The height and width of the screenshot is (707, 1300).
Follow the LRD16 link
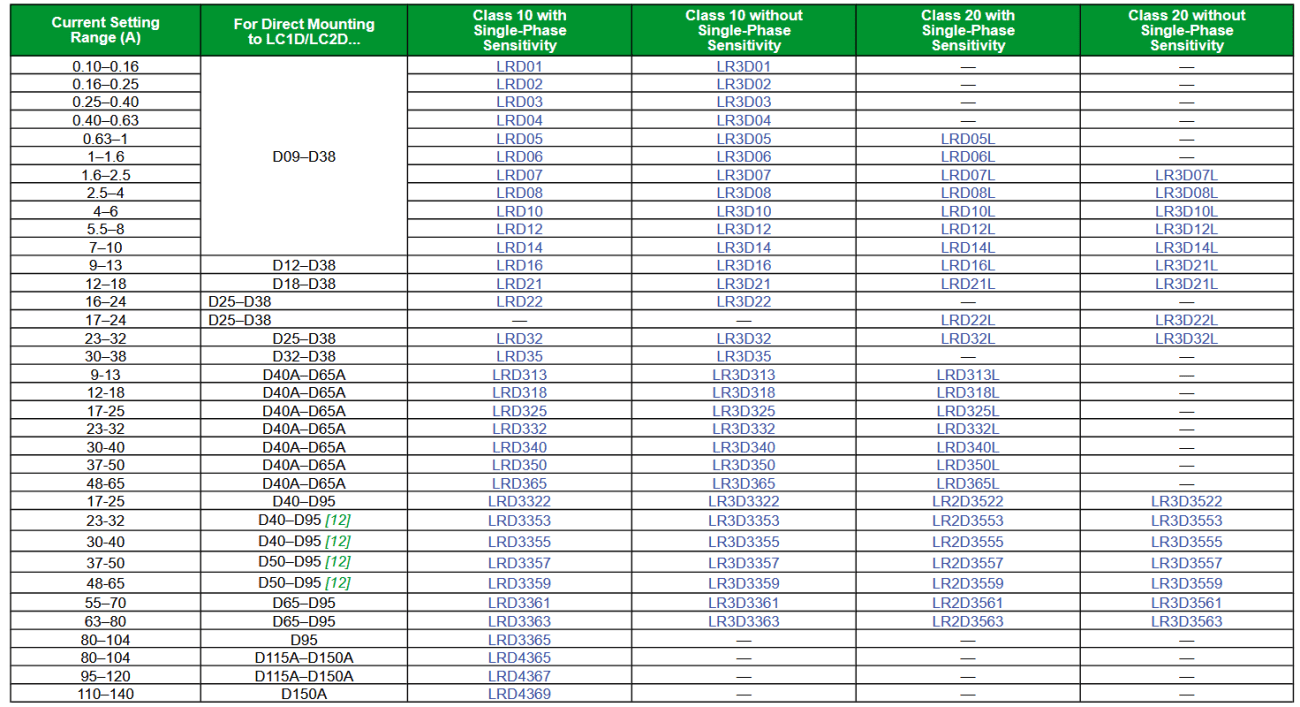pos(519,265)
